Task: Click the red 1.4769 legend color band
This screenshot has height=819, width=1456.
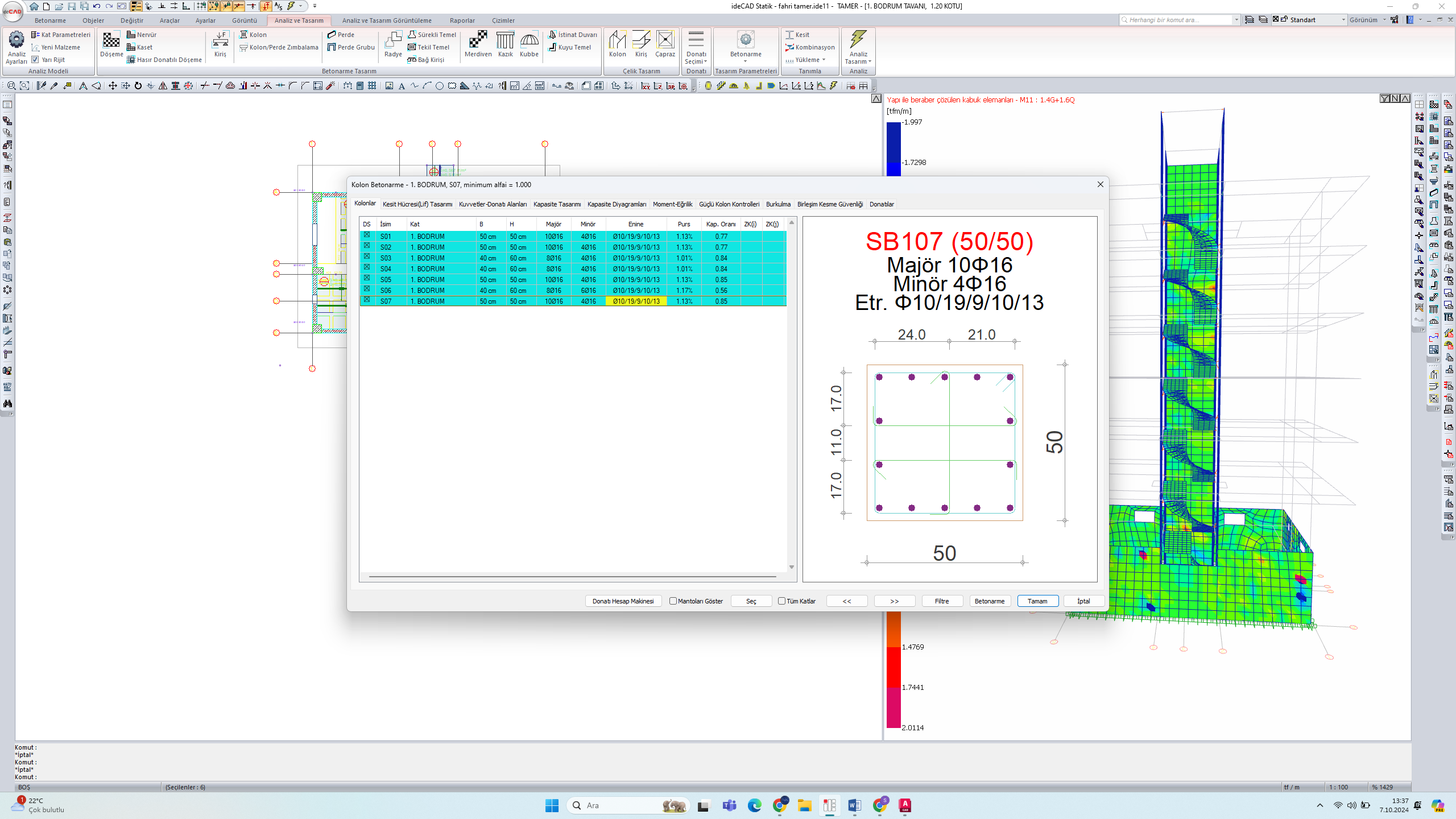Action: (x=894, y=667)
